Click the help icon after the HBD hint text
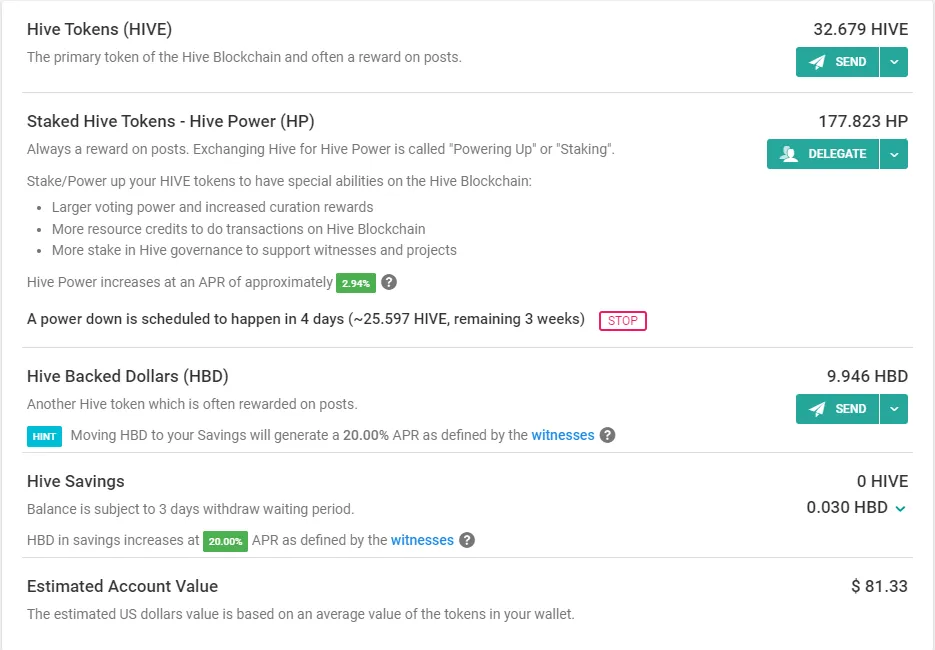This screenshot has width=935, height=650. (x=607, y=435)
